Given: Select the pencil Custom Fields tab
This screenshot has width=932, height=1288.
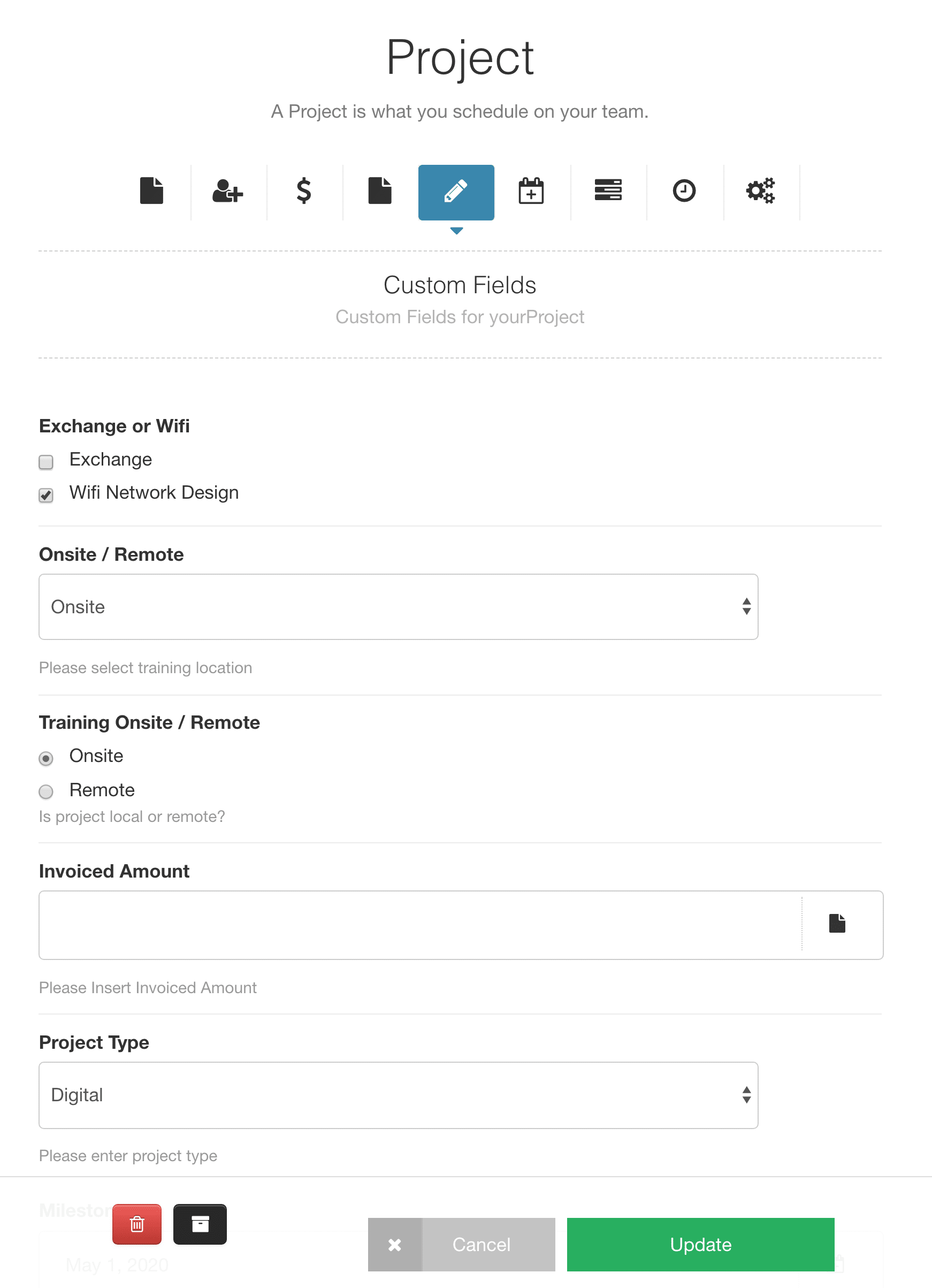Looking at the screenshot, I should coord(456,192).
